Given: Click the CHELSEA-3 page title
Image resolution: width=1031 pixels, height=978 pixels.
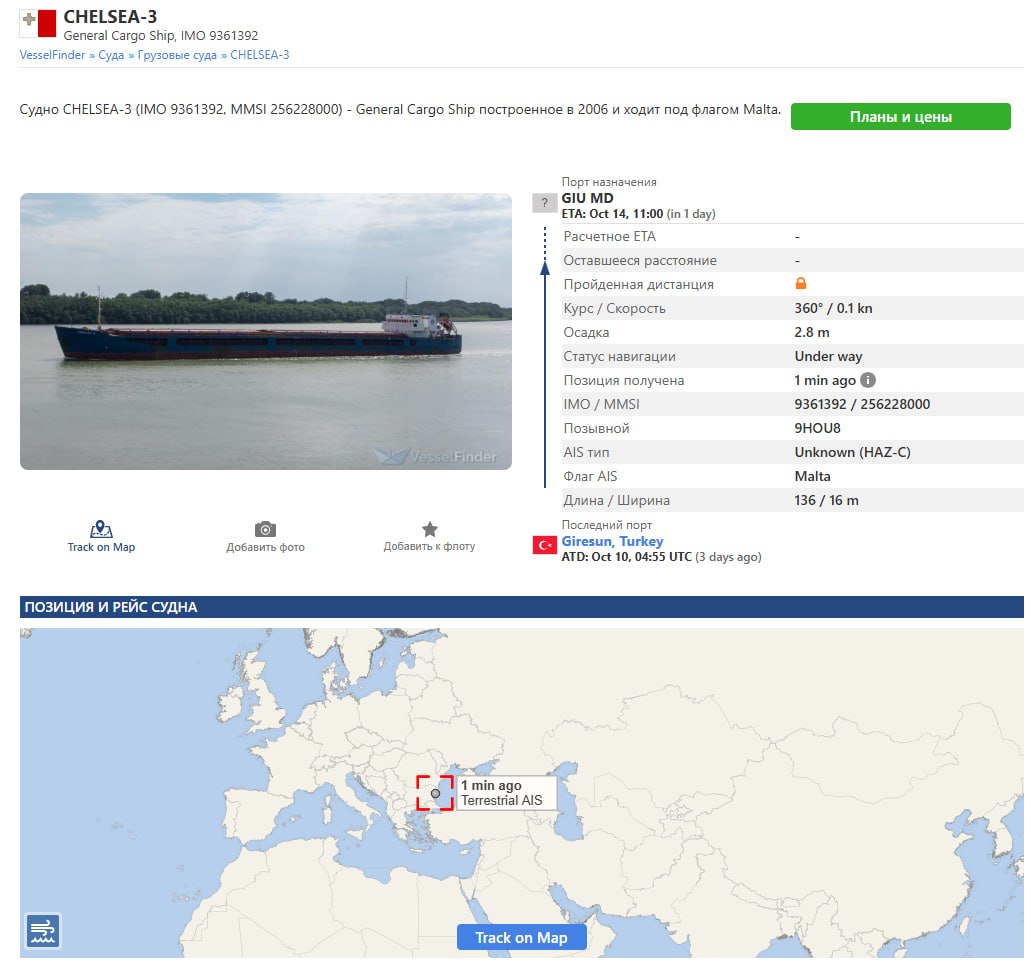Looking at the screenshot, I should pos(110,16).
